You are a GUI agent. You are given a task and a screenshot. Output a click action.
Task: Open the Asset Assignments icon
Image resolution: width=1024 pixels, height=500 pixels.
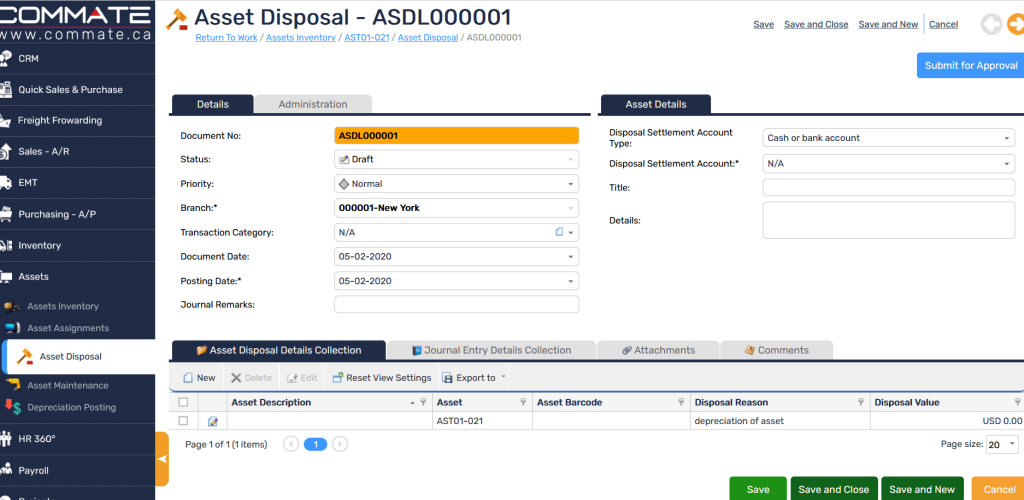click(x=12, y=328)
